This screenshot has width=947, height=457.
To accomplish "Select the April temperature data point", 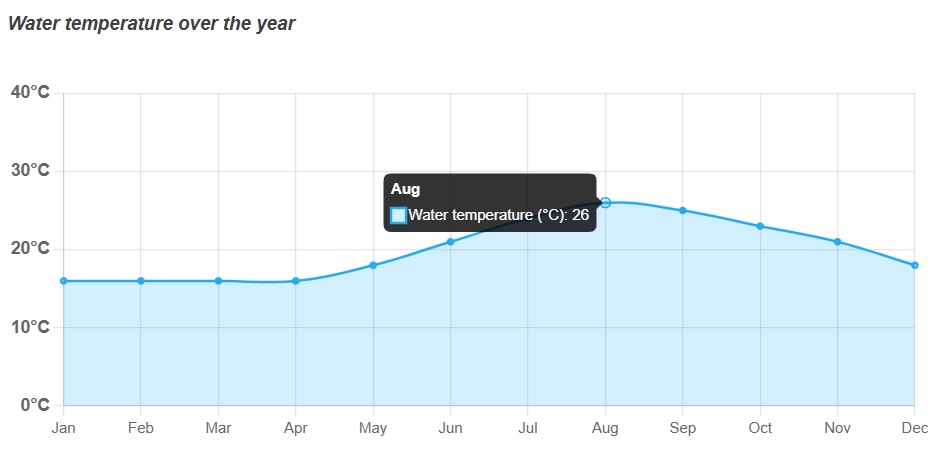I will tap(295, 281).
